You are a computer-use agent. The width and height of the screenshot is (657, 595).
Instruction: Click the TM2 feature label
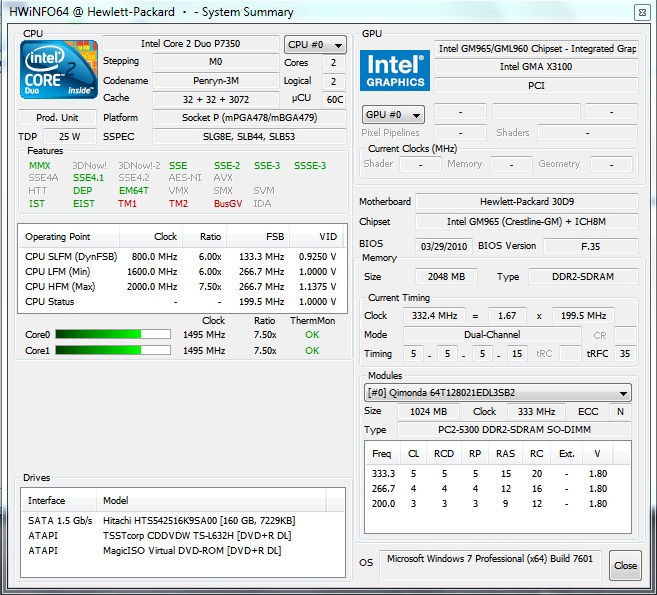178,204
